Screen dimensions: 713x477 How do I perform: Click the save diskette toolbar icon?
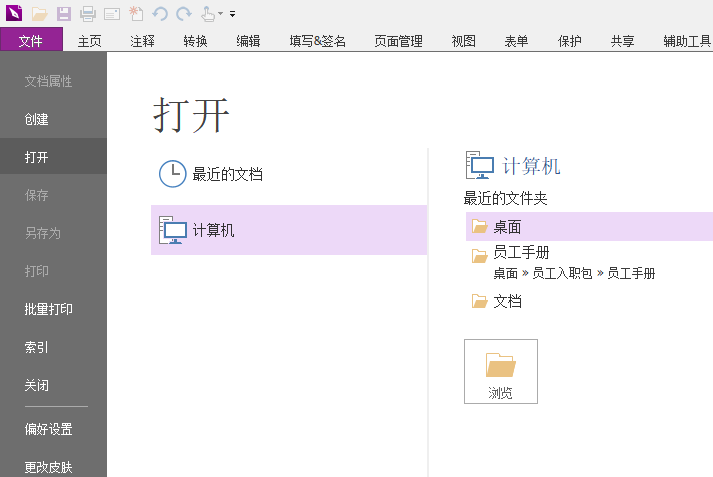pos(64,14)
